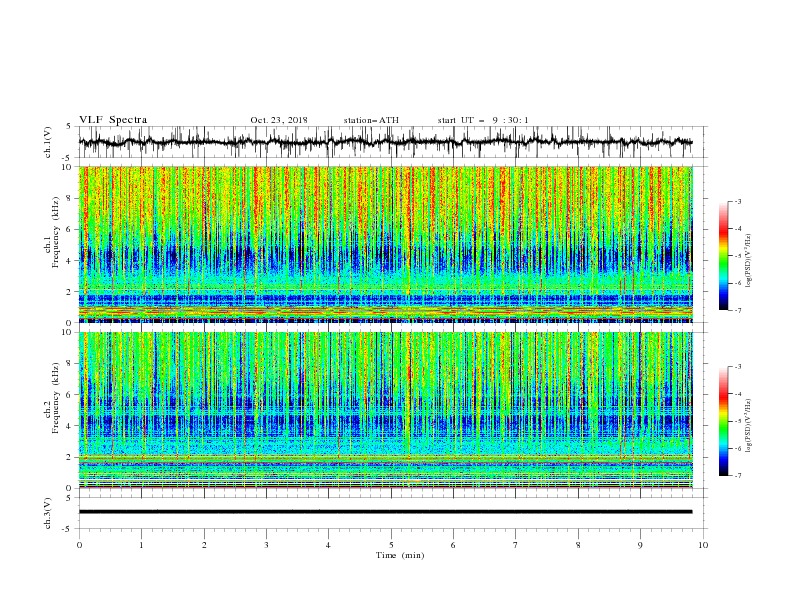The width and height of the screenshot is (792, 612).
Task: Click the "VLF Spectra" plot title
Action: pyautogui.click(x=113, y=120)
